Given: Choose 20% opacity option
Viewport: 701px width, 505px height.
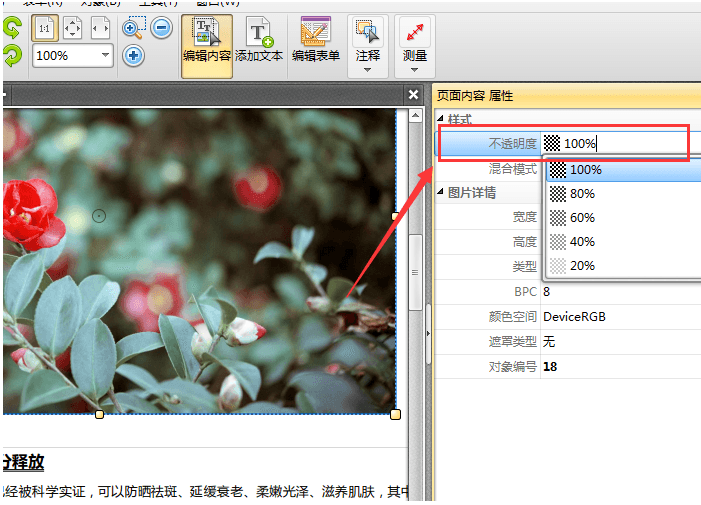Looking at the screenshot, I should [623, 266].
